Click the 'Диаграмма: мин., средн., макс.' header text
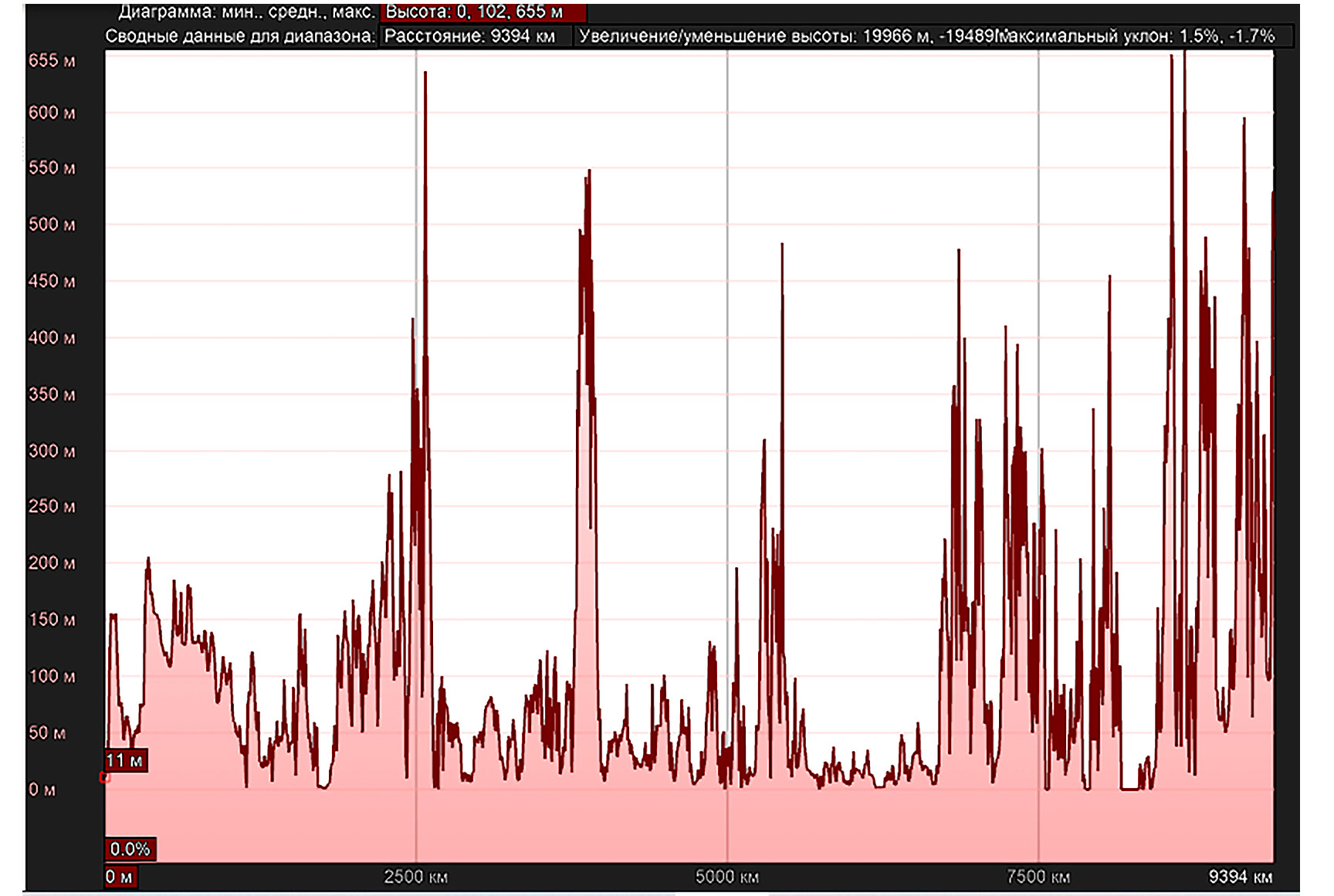This screenshot has height=896, width=1334. pos(245,12)
